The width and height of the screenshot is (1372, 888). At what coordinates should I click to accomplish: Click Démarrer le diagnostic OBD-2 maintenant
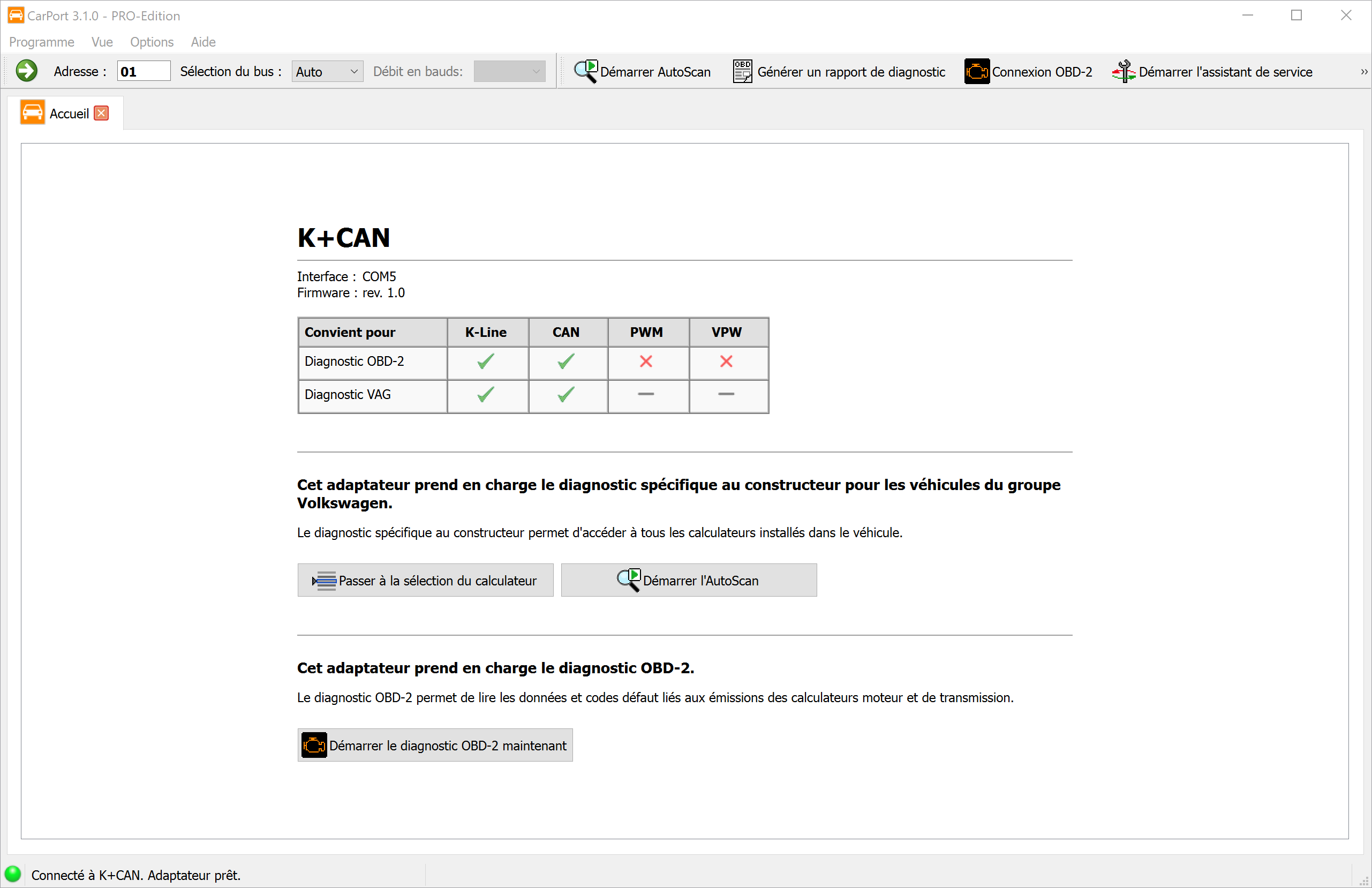(x=435, y=744)
